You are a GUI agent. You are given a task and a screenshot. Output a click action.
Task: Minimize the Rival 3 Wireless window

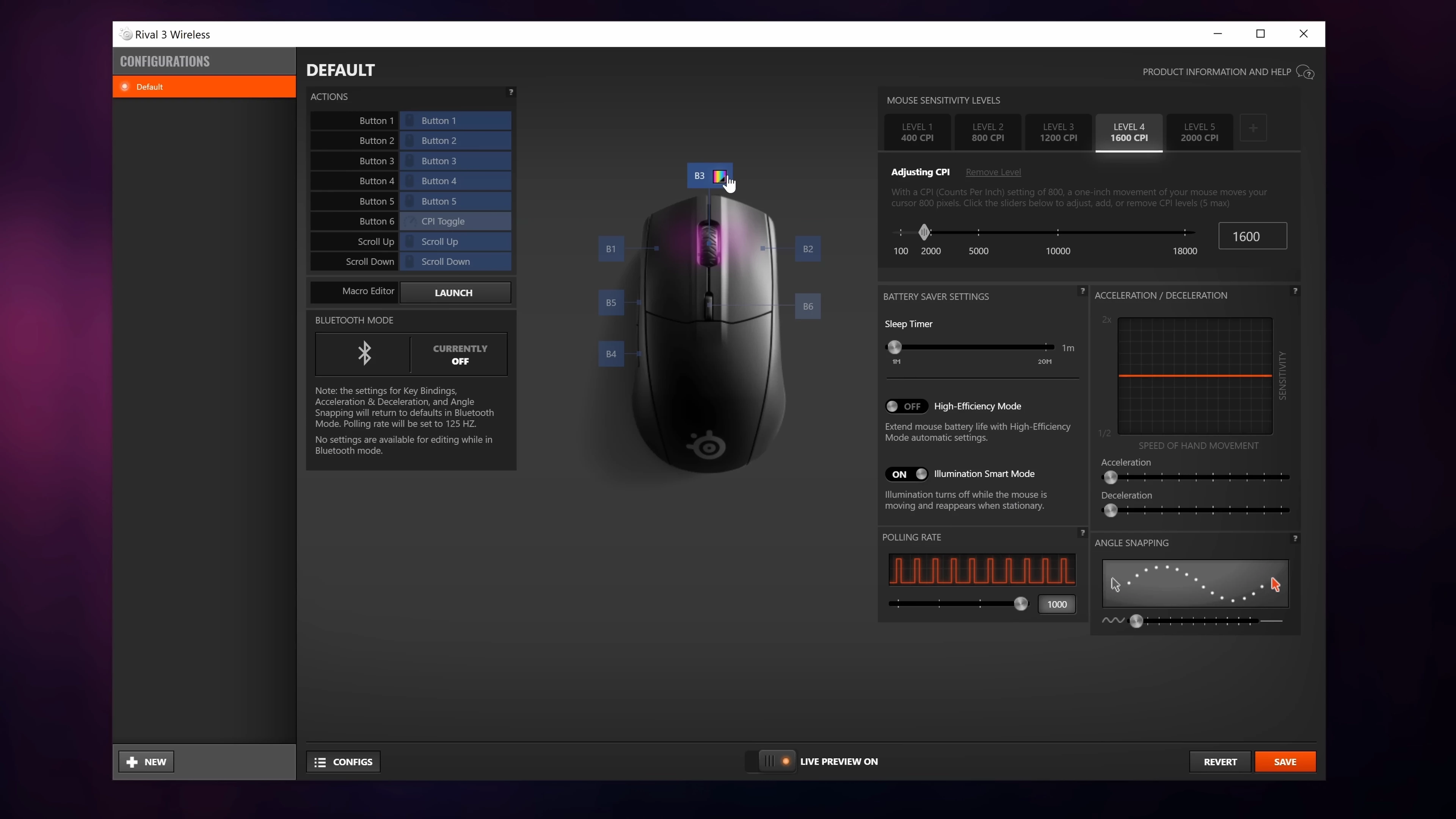coord(1218,34)
